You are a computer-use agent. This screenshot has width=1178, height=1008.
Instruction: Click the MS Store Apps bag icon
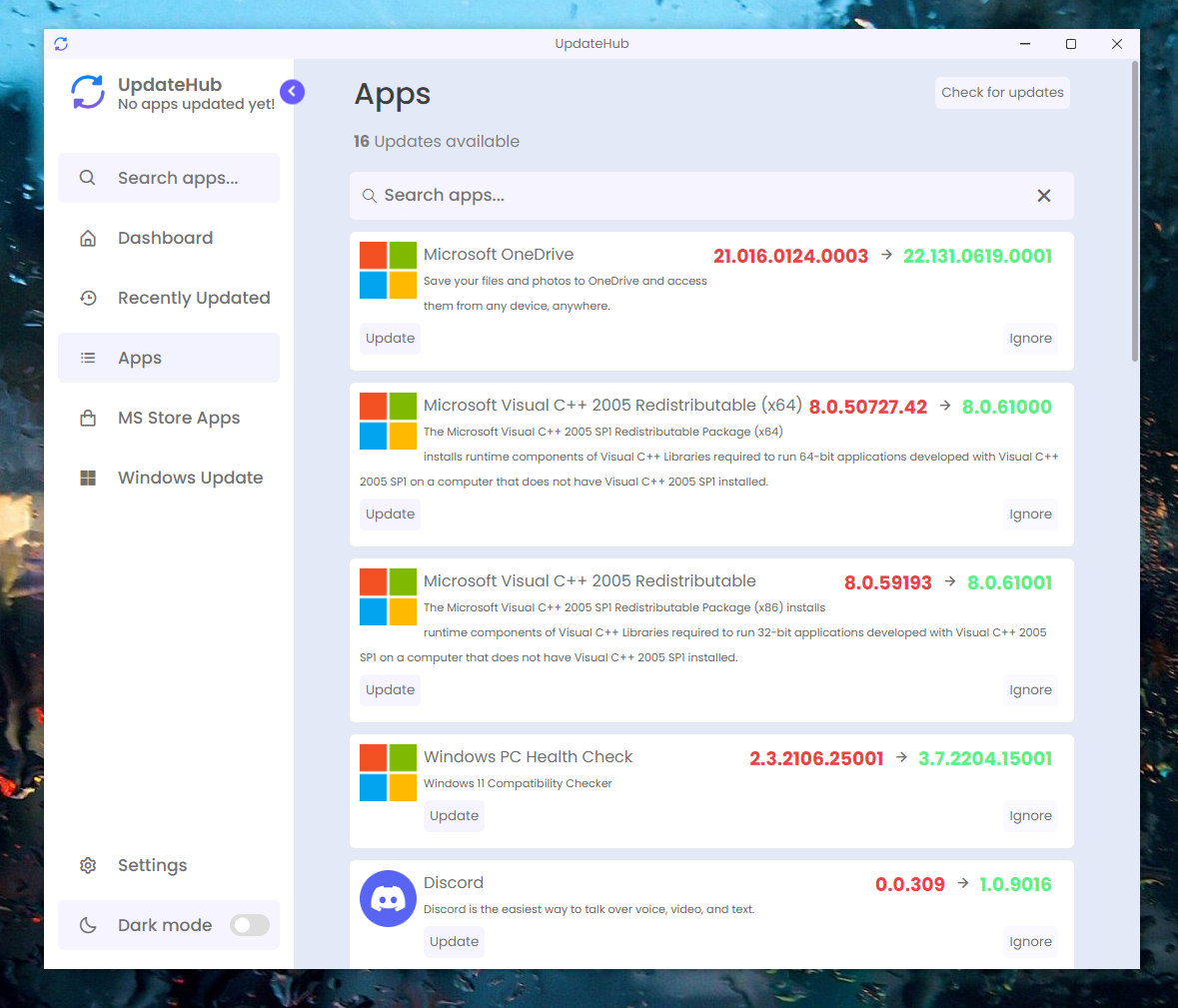pyautogui.click(x=88, y=418)
